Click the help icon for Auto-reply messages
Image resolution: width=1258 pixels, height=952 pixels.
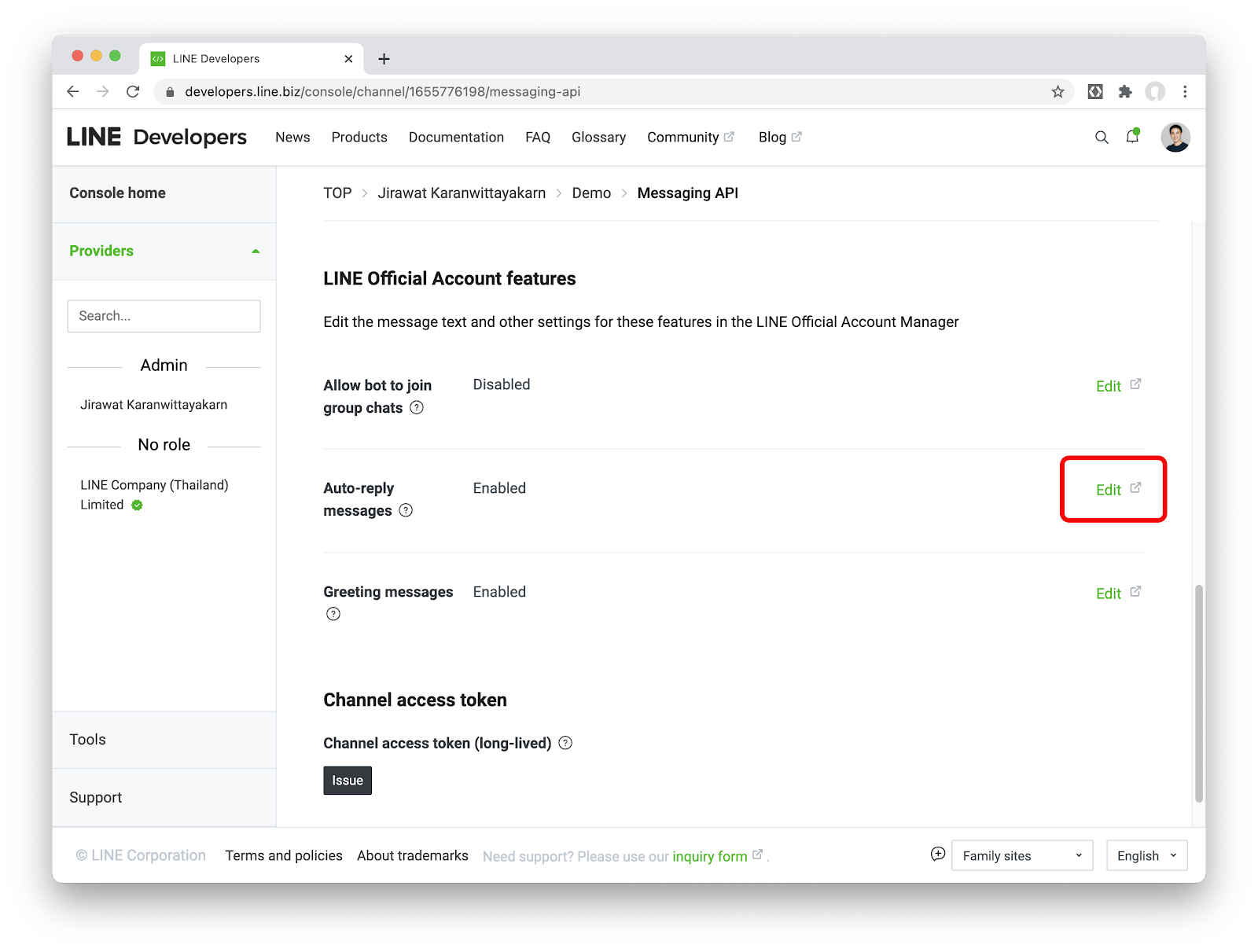click(x=406, y=510)
